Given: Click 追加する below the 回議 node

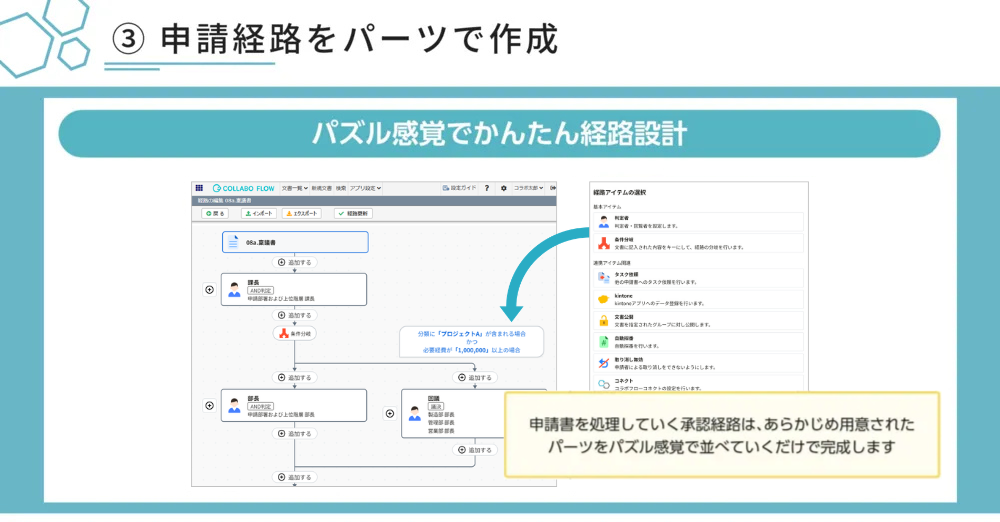Looking at the screenshot, I should [x=475, y=450].
